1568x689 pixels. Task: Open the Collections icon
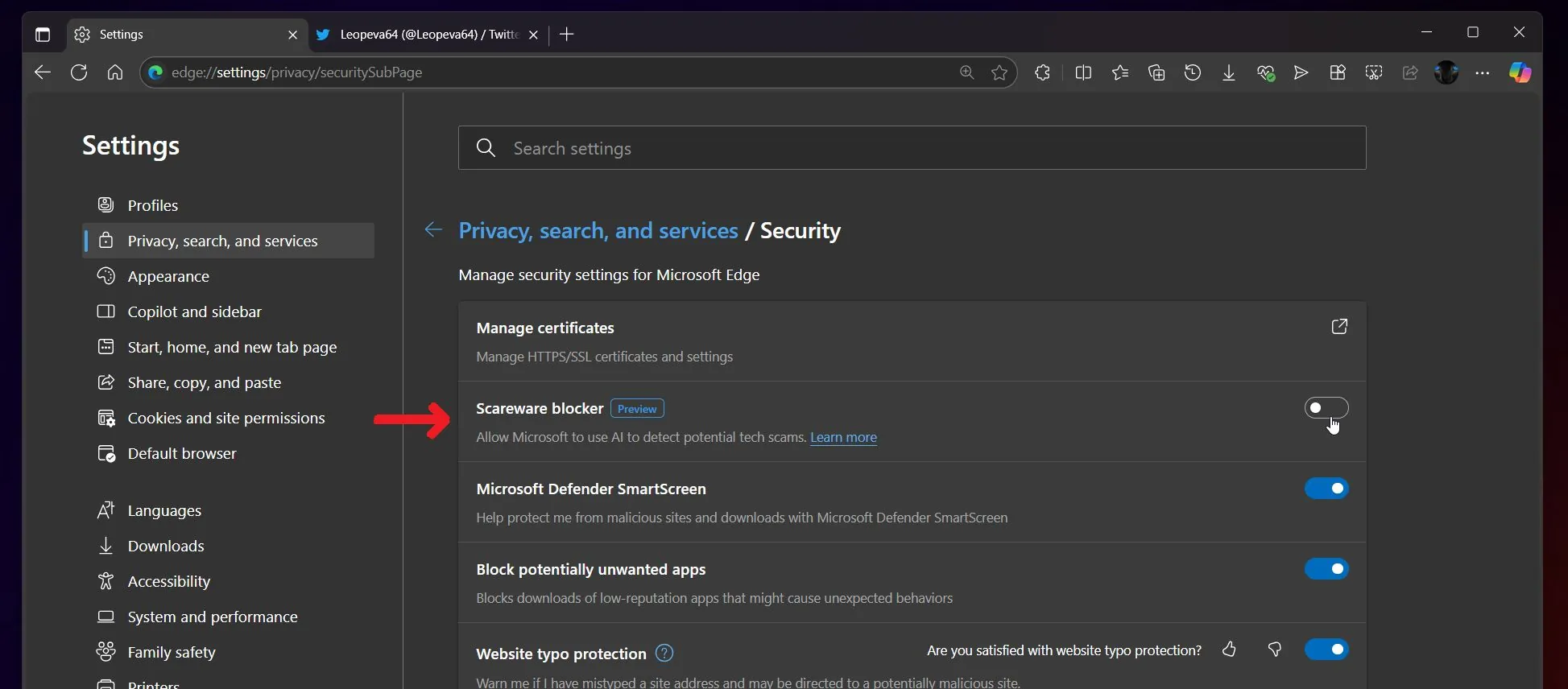(1156, 72)
